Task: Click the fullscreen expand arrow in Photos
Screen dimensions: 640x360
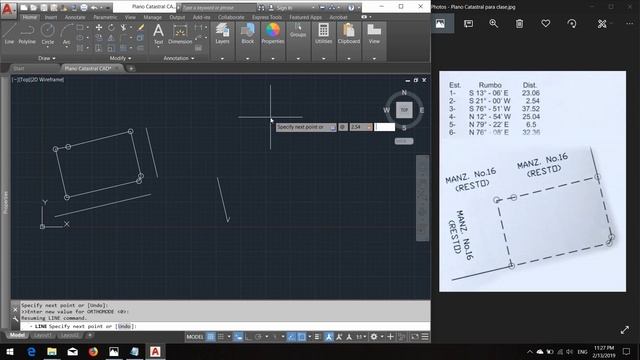Action: click(624, 330)
